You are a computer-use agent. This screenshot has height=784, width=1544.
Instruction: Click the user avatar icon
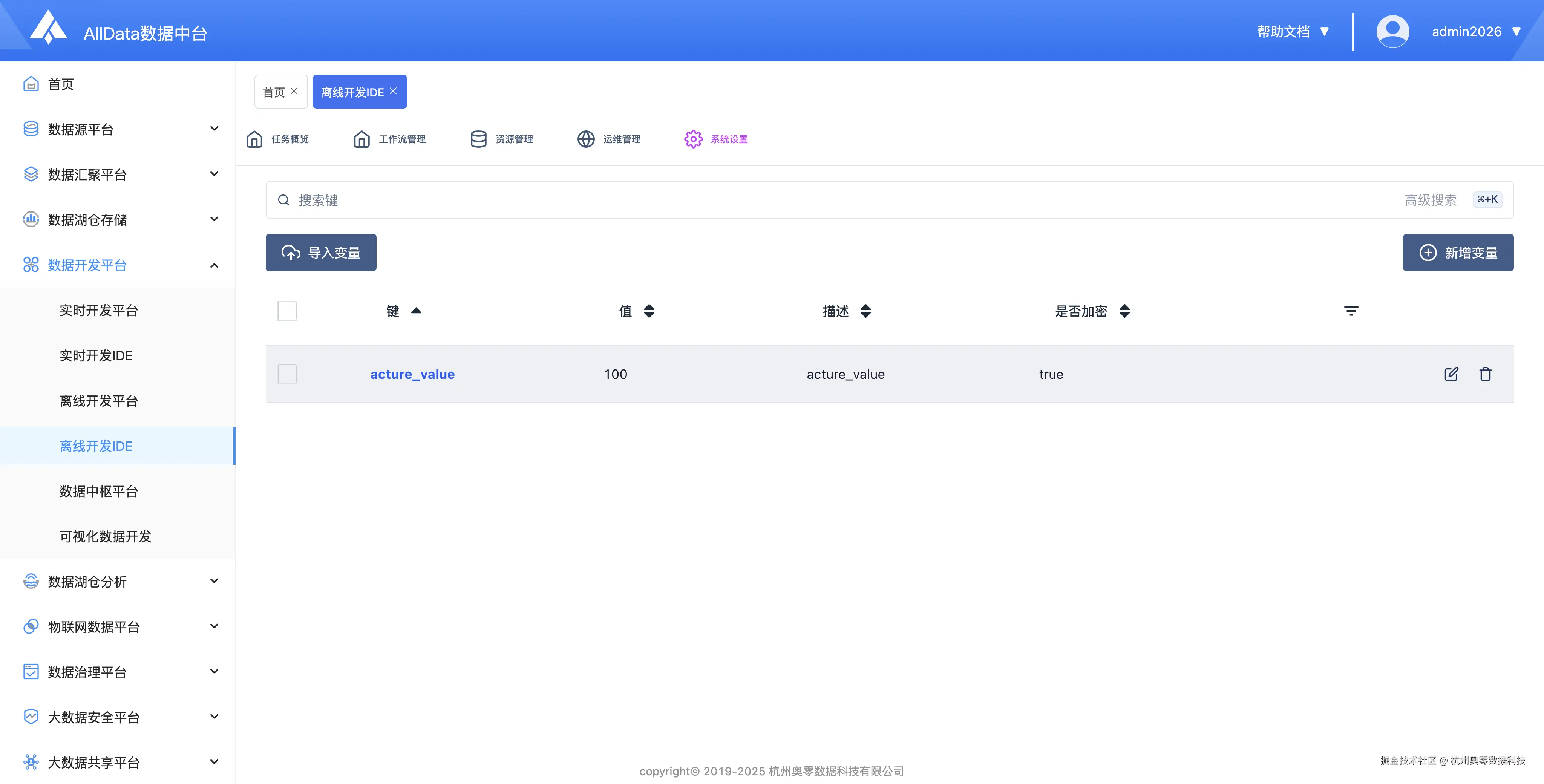tap(1392, 31)
